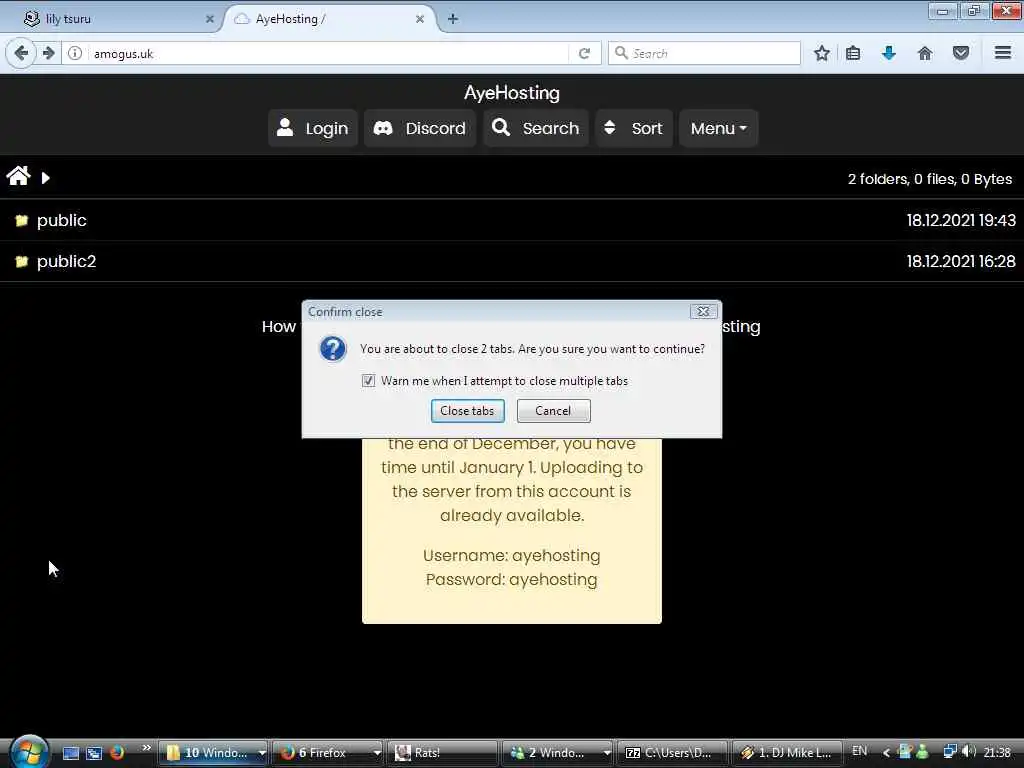Image resolution: width=1024 pixels, height=768 pixels.
Task: Click the Close tabs button
Action: tap(468, 411)
